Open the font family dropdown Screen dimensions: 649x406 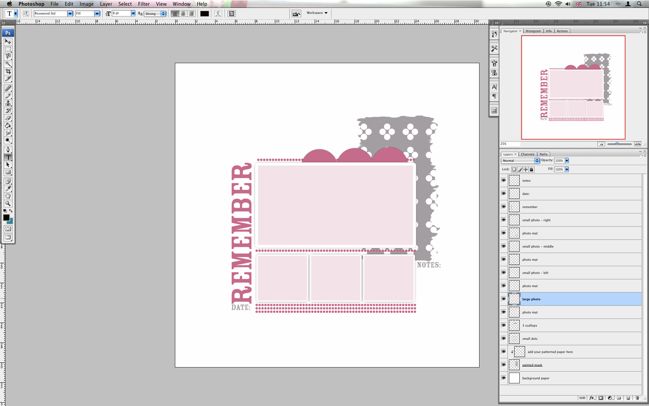70,14
